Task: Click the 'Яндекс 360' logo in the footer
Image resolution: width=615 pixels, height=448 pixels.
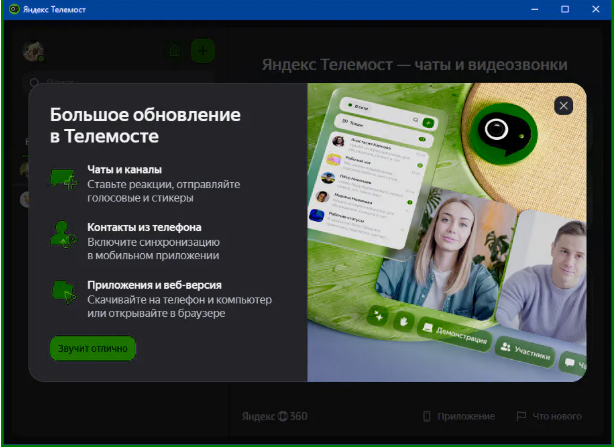Action: tap(275, 416)
